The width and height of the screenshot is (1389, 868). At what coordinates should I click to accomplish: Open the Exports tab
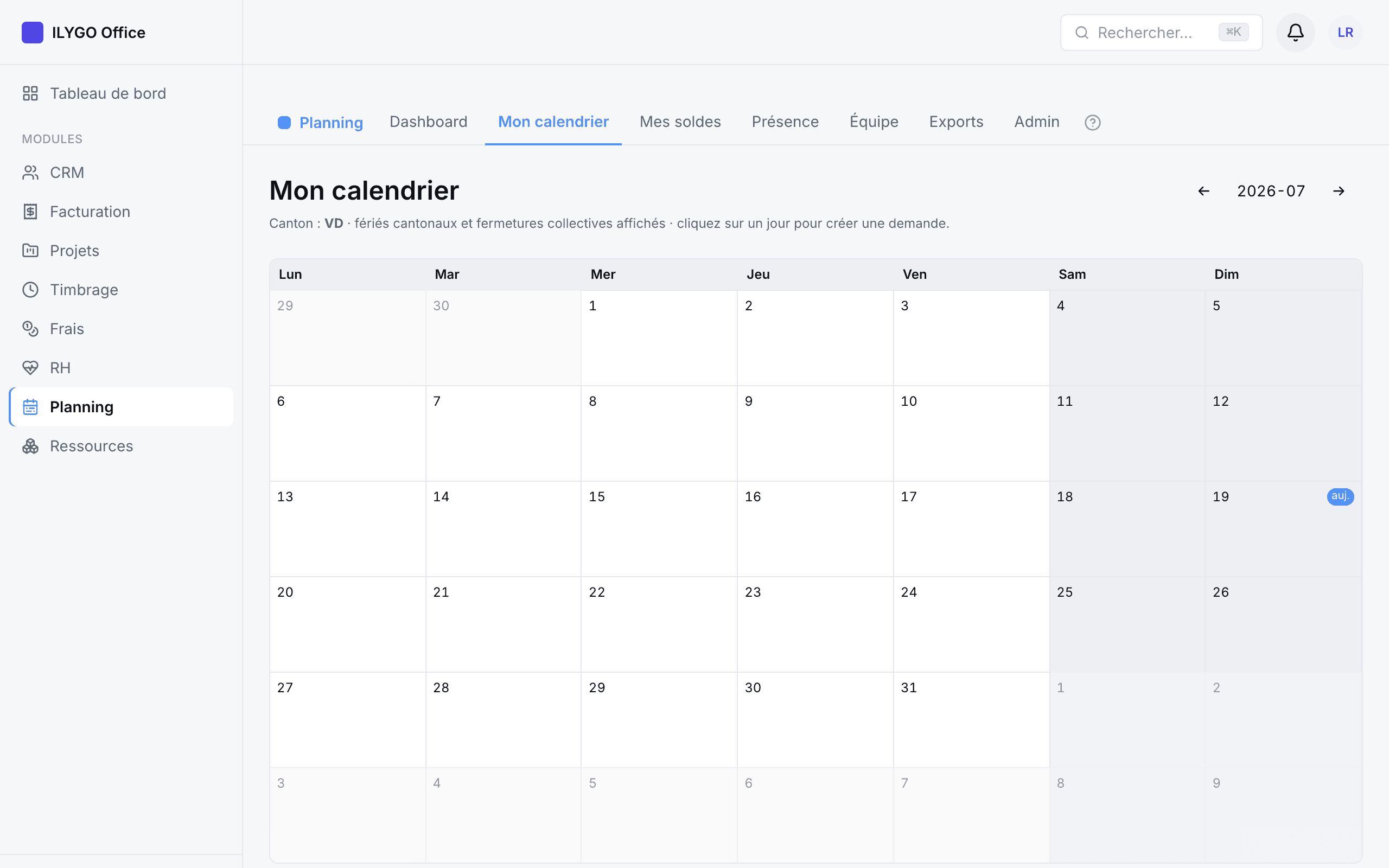(x=956, y=122)
